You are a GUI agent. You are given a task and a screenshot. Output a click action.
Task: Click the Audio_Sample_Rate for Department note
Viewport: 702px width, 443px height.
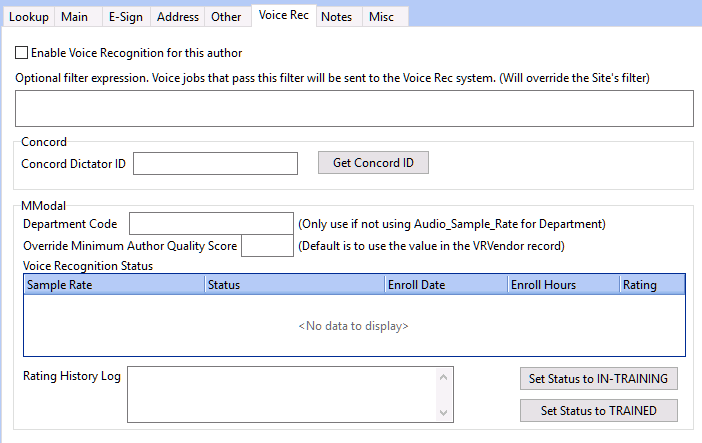click(x=452, y=224)
